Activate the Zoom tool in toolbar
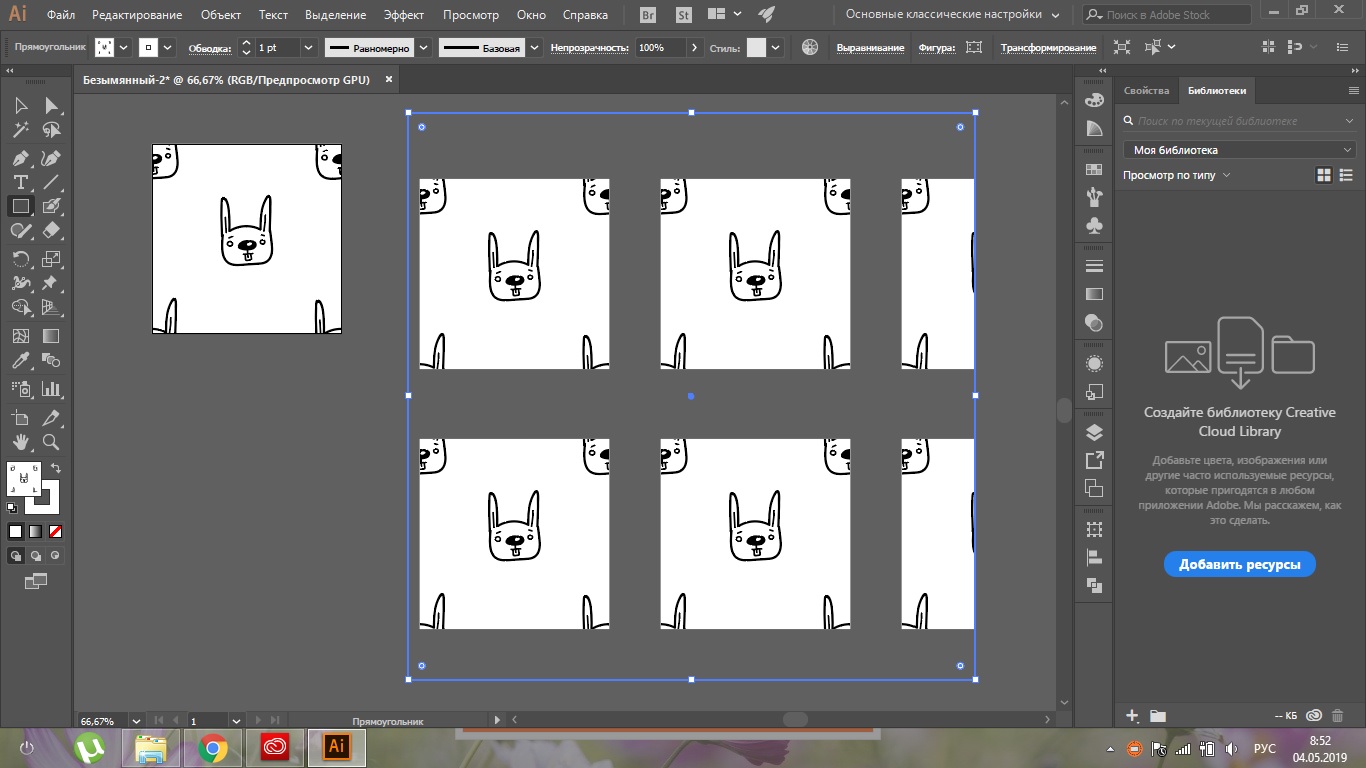 51,442
